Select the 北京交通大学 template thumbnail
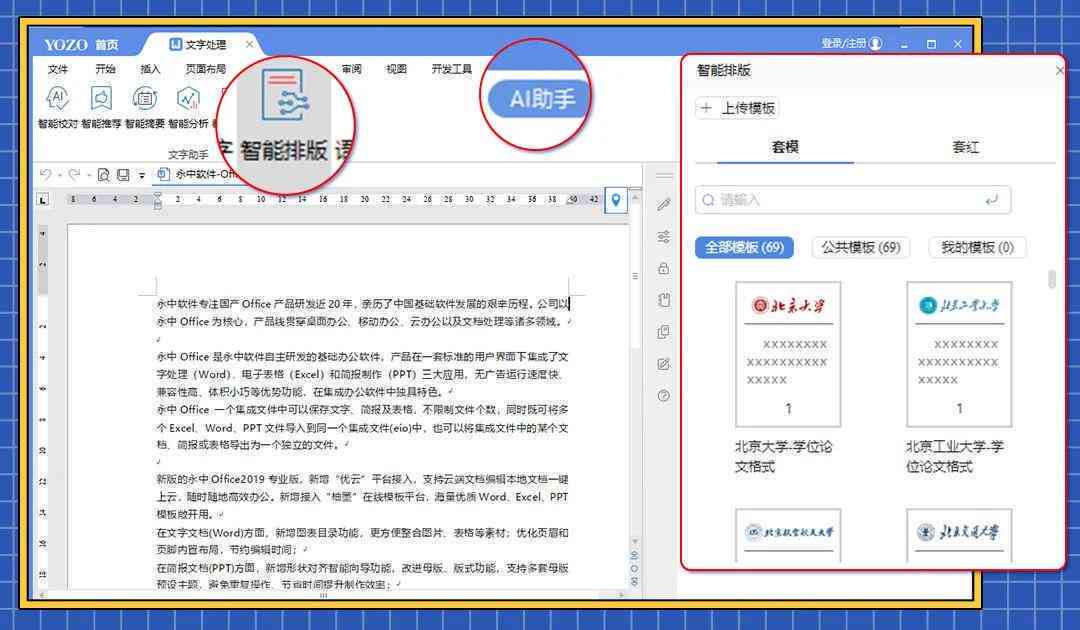The width and height of the screenshot is (1080, 630). pos(959,536)
